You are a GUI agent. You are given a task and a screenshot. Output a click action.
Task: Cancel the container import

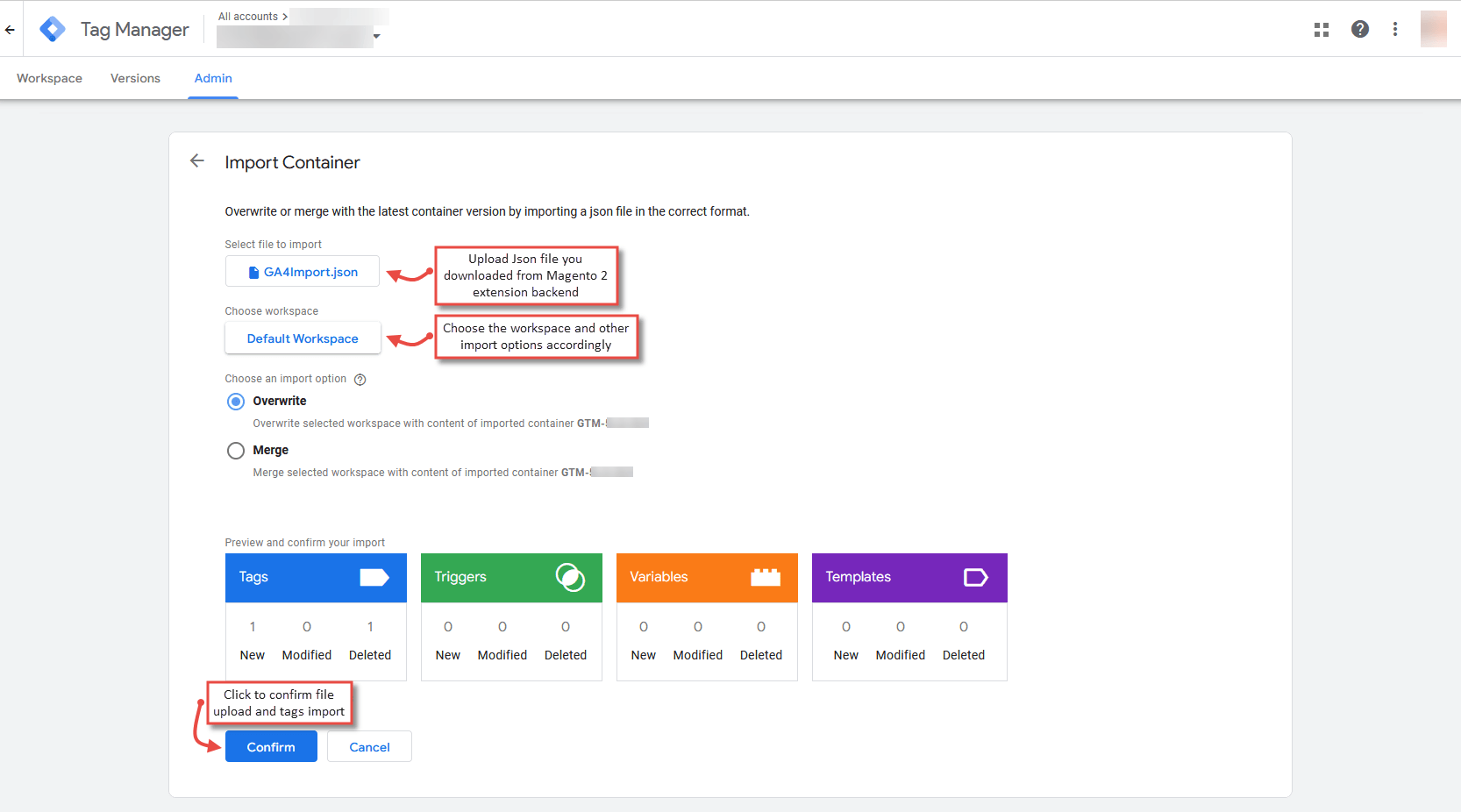click(369, 747)
